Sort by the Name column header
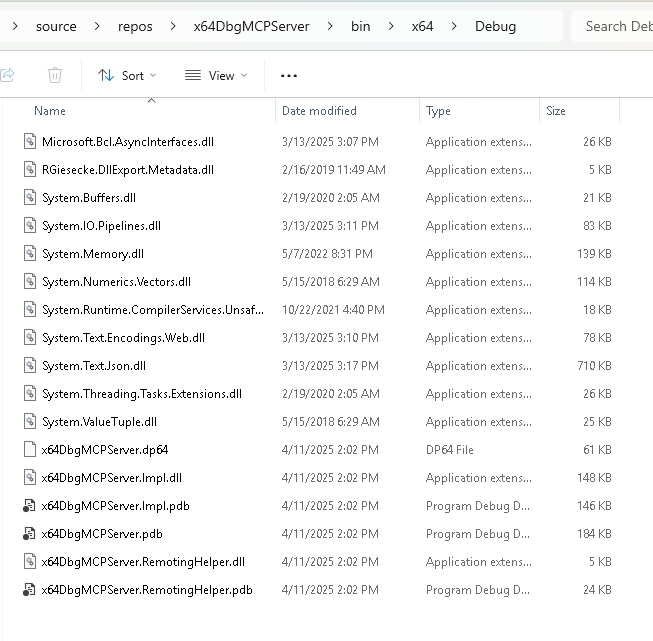 tap(50, 111)
